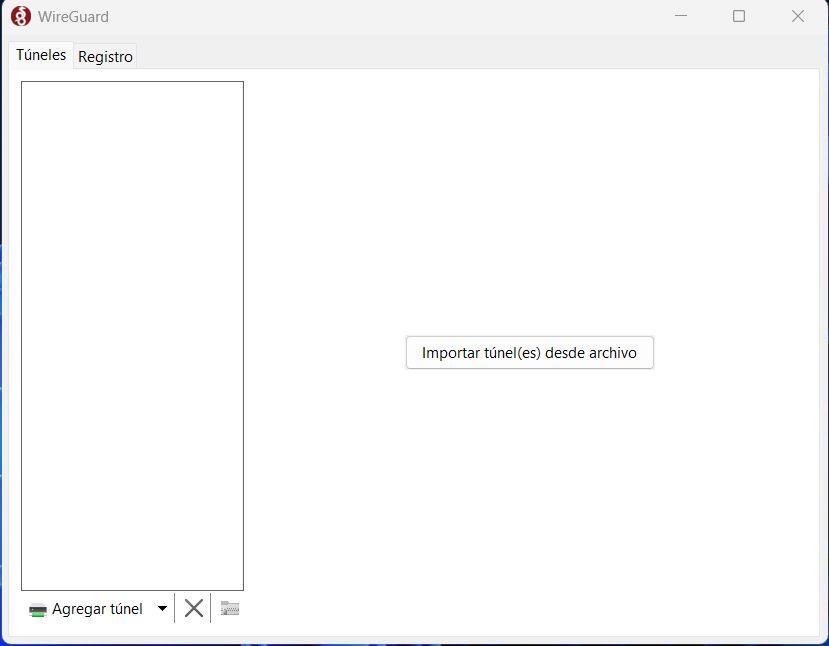Click inside the empty tunnel list box

point(132,336)
